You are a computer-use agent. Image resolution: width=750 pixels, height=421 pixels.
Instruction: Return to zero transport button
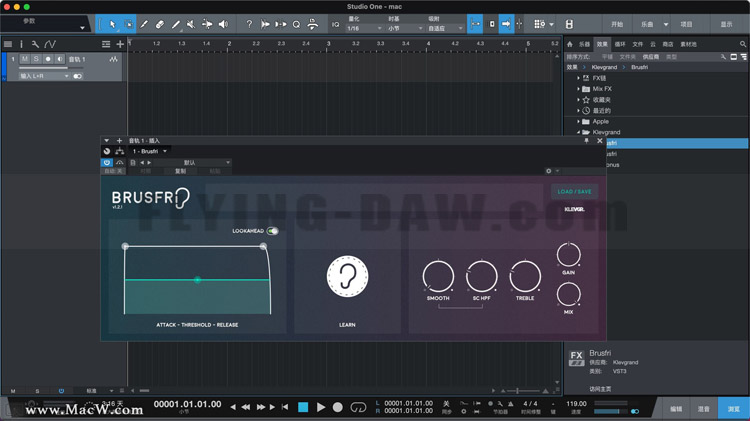click(285, 407)
